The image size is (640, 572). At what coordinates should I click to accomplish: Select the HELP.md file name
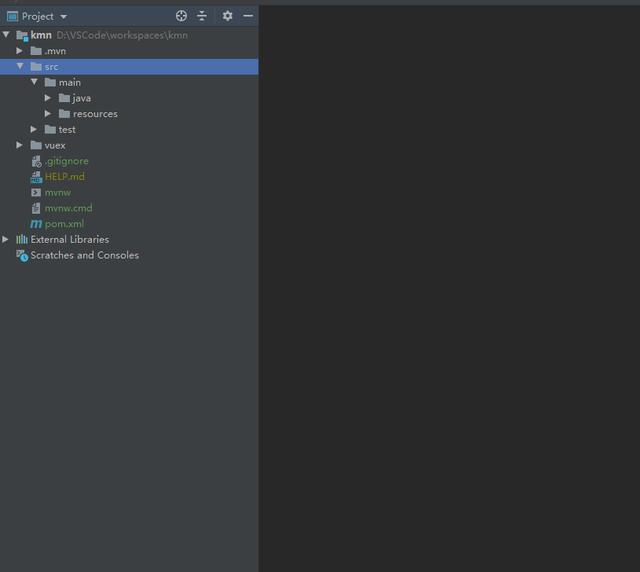click(64, 177)
